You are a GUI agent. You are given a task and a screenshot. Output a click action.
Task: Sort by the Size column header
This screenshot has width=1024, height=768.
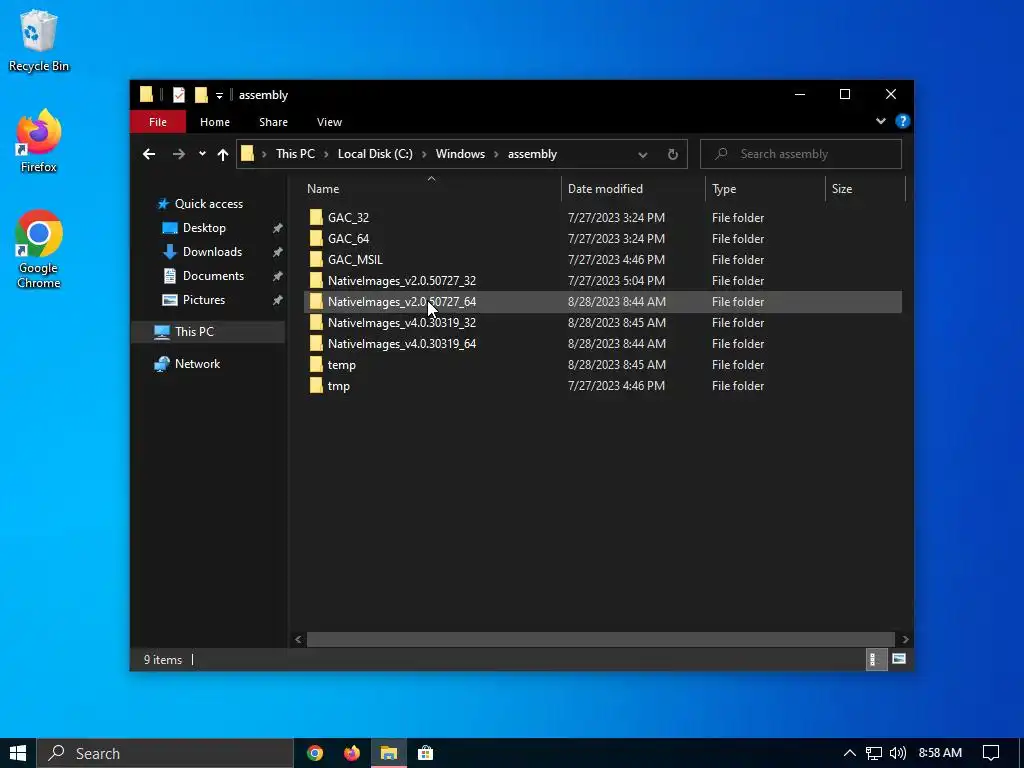[865, 189]
